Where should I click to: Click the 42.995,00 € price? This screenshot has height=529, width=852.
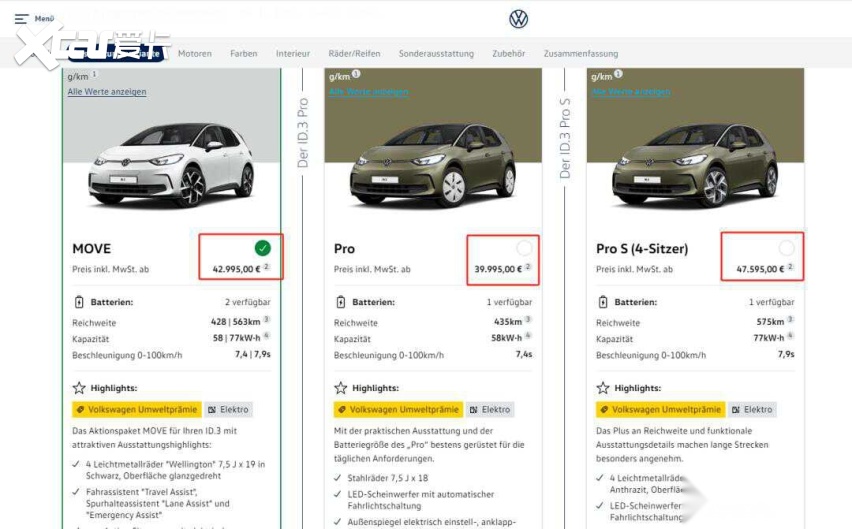pos(236,269)
